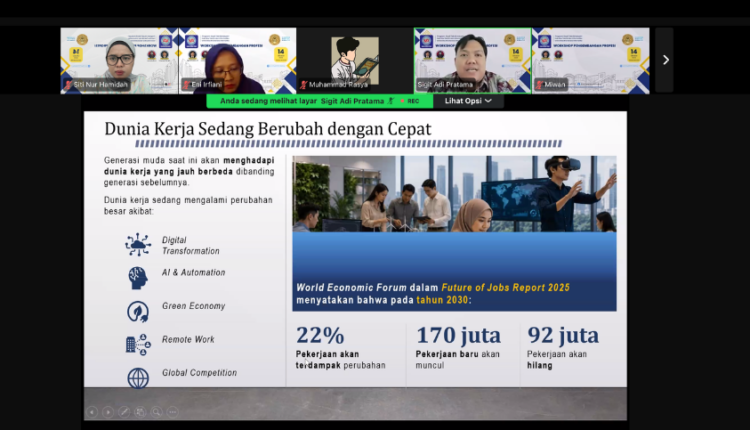Click the 'Sigit Adi Pratama' name label on thumbnail
This screenshot has width=750, height=430.
pos(445,85)
